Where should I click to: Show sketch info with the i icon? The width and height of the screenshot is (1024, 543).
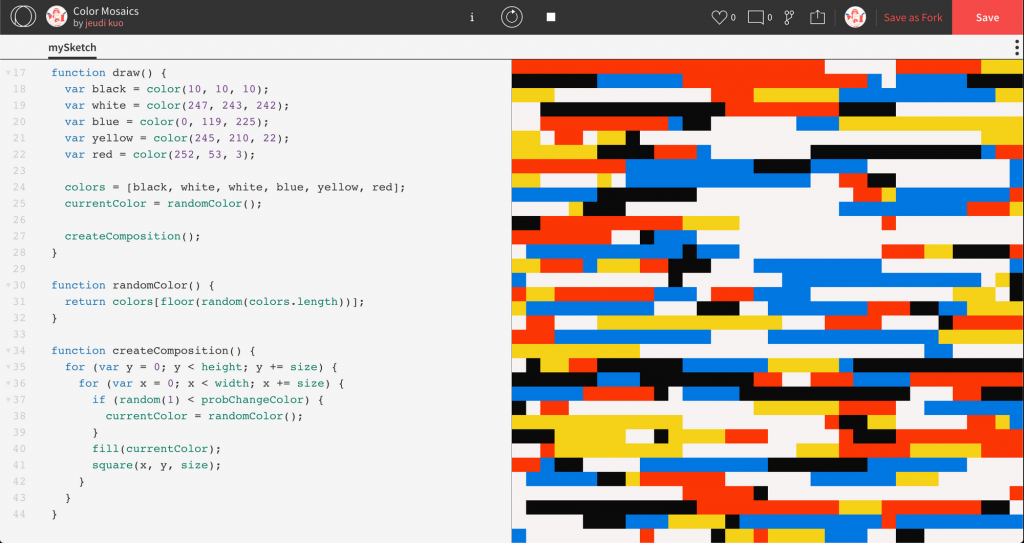point(472,18)
